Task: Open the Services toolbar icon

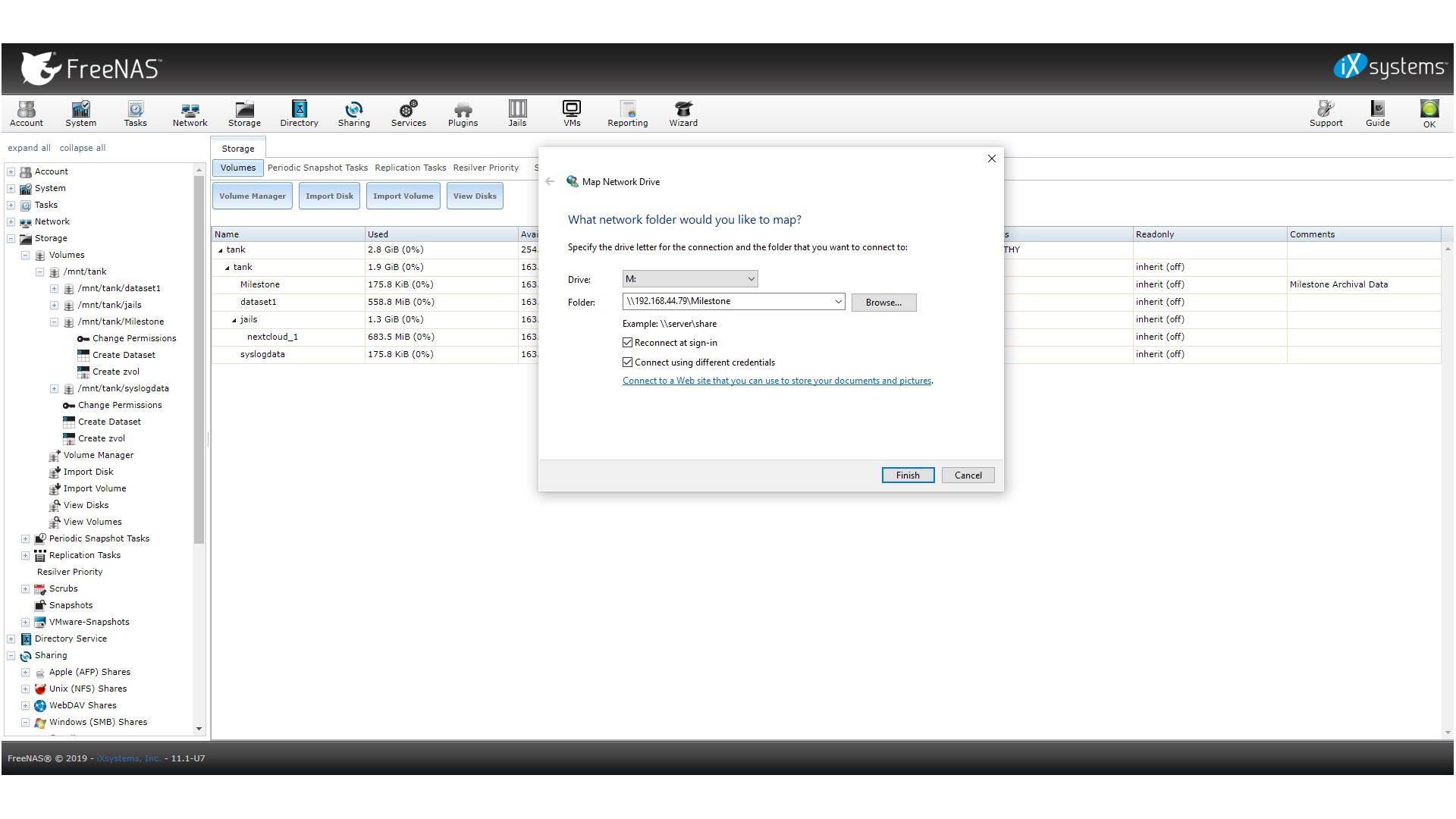Action: click(x=408, y=114)
